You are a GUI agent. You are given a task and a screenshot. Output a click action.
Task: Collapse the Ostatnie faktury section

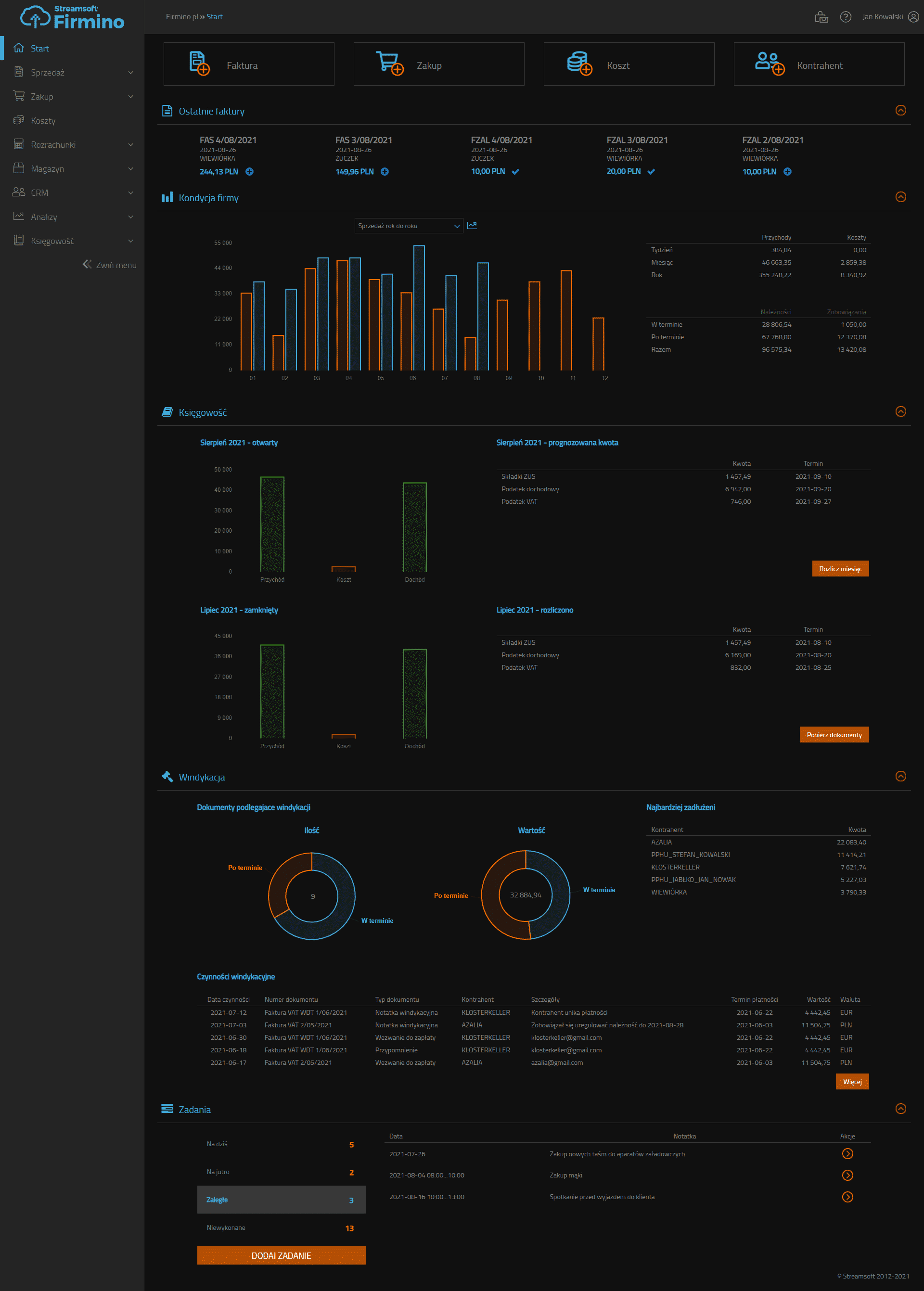(901, 110)
